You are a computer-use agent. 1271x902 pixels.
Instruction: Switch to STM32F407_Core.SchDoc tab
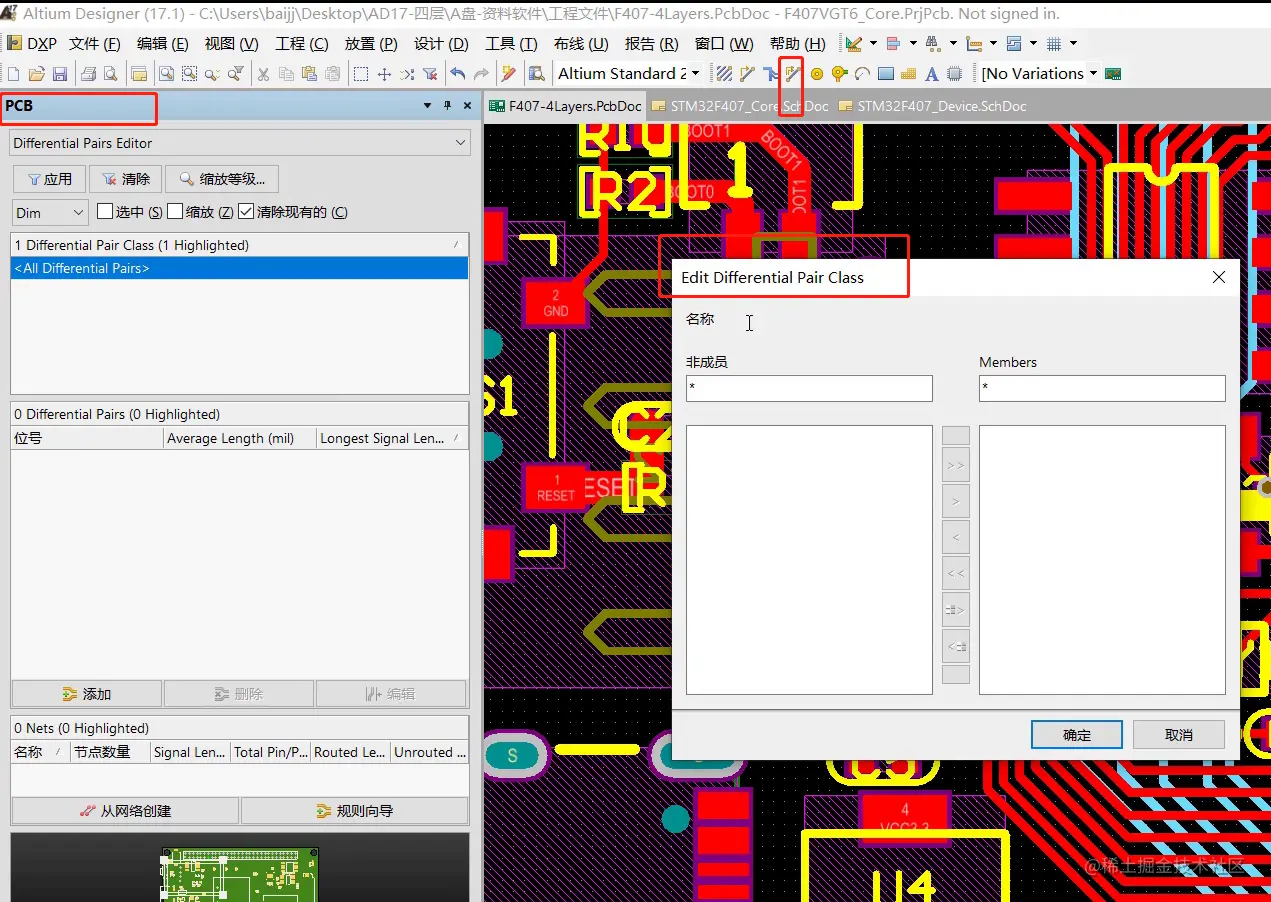(x=740, y=106)
